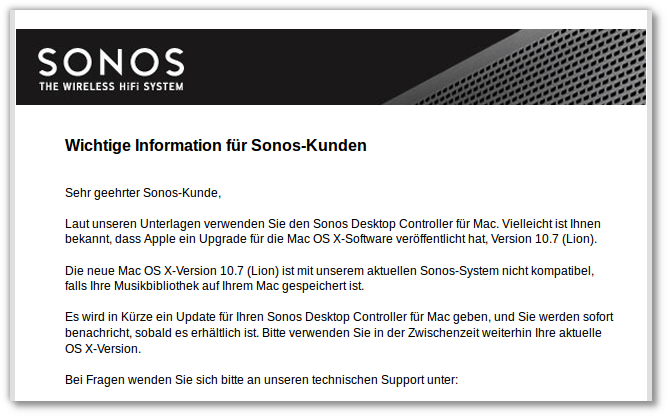Click the greeting "Sehr geehrter Sonos-Kunde"
Image resolution: width=668 pixels, height=417 pixels.
point(143,193)
